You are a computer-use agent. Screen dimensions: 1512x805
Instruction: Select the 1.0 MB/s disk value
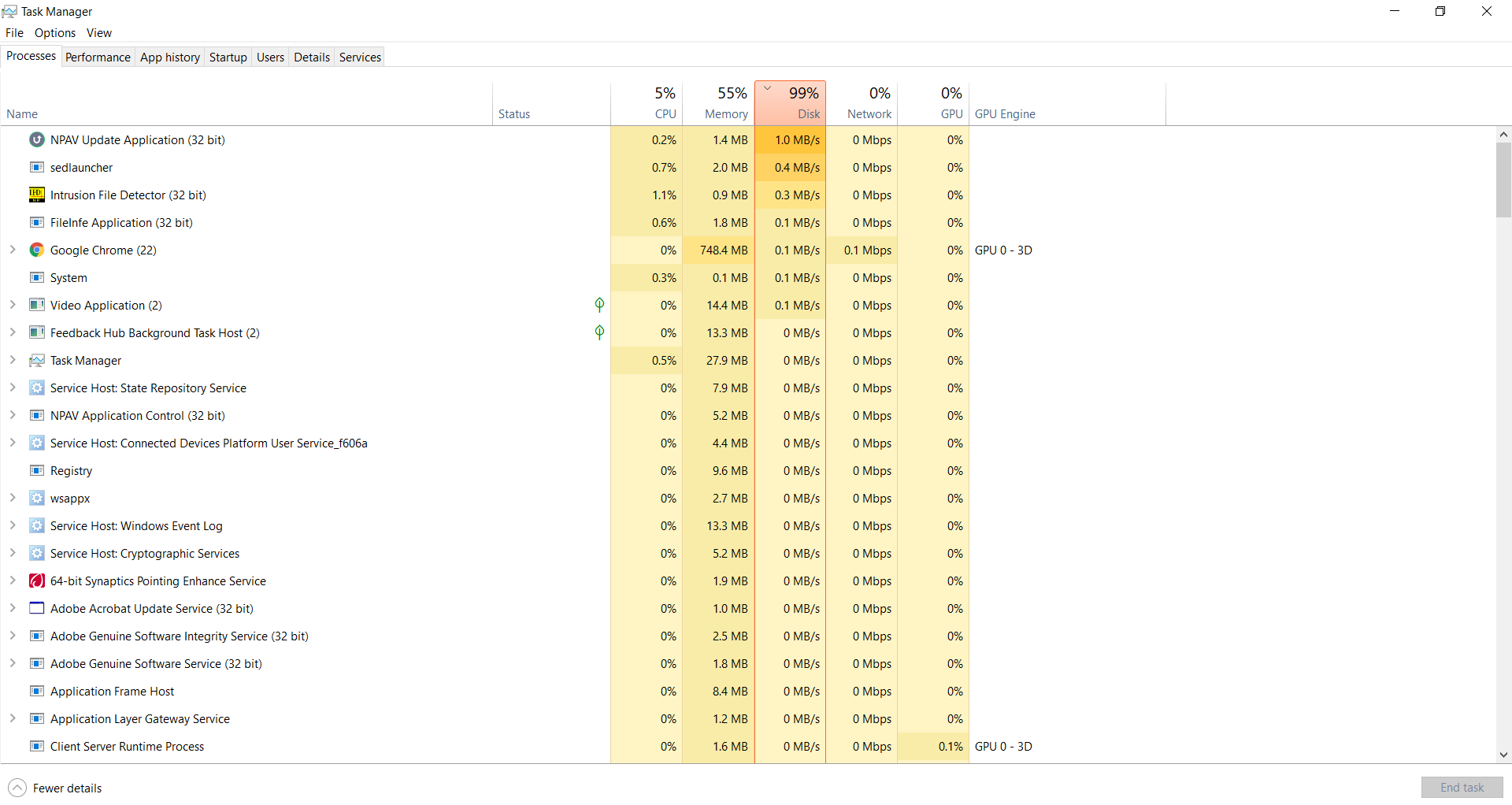pyautogui.click(x=790, y=139)
